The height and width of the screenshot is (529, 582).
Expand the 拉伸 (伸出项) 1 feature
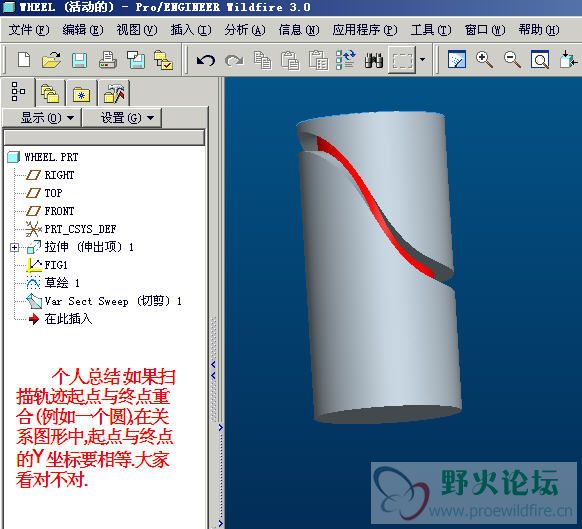14,247
